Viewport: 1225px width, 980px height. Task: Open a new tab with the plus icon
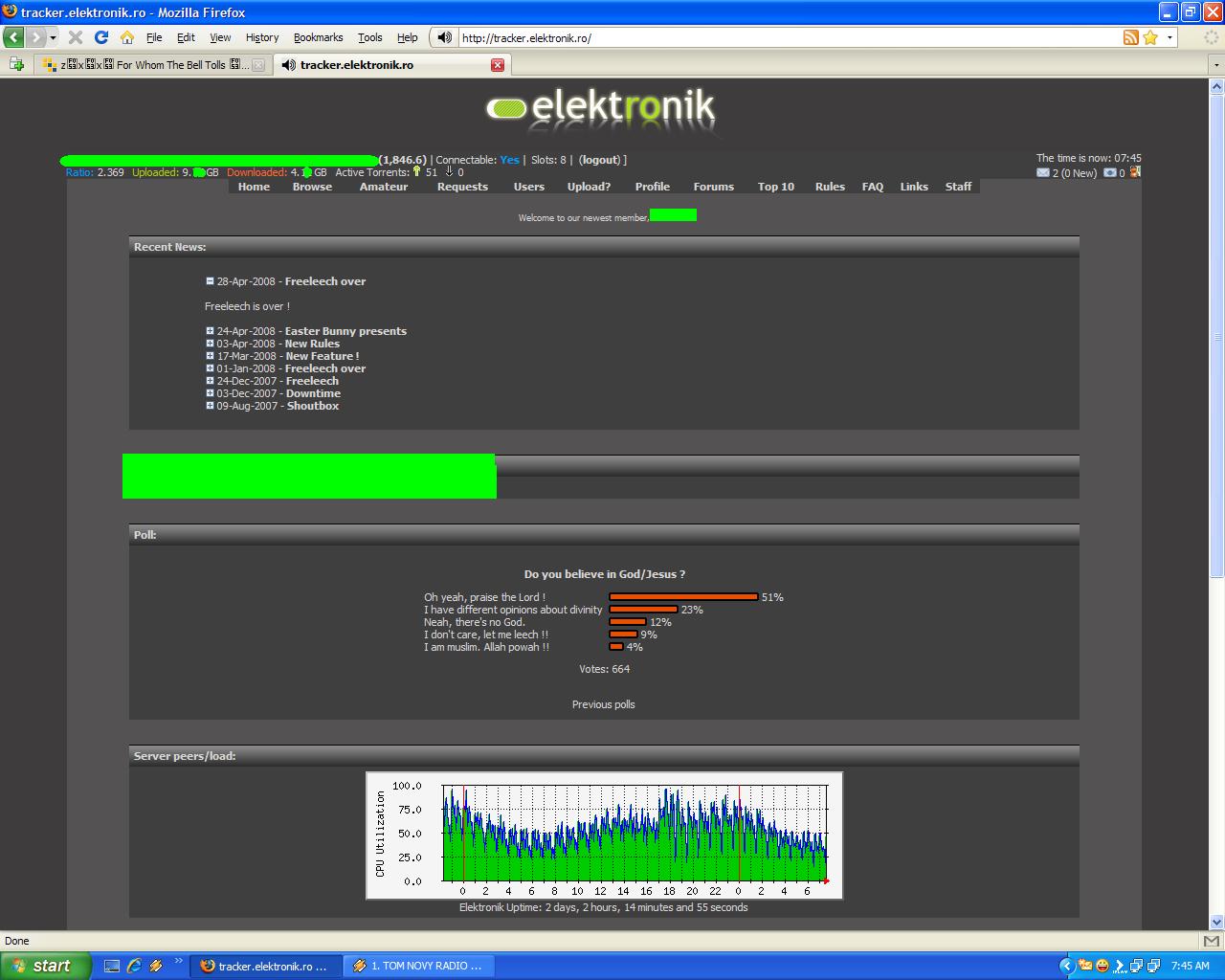(x=15, y=64)
